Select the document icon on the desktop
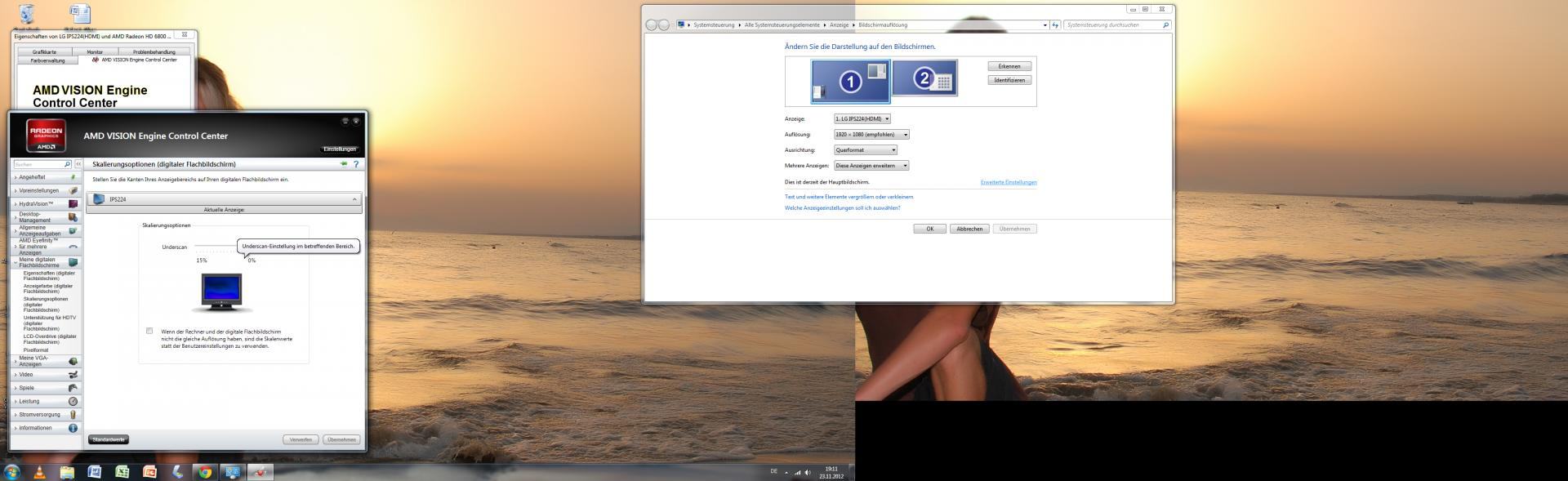This screenshot has width=1568, height=481. [x=79, y=15]
